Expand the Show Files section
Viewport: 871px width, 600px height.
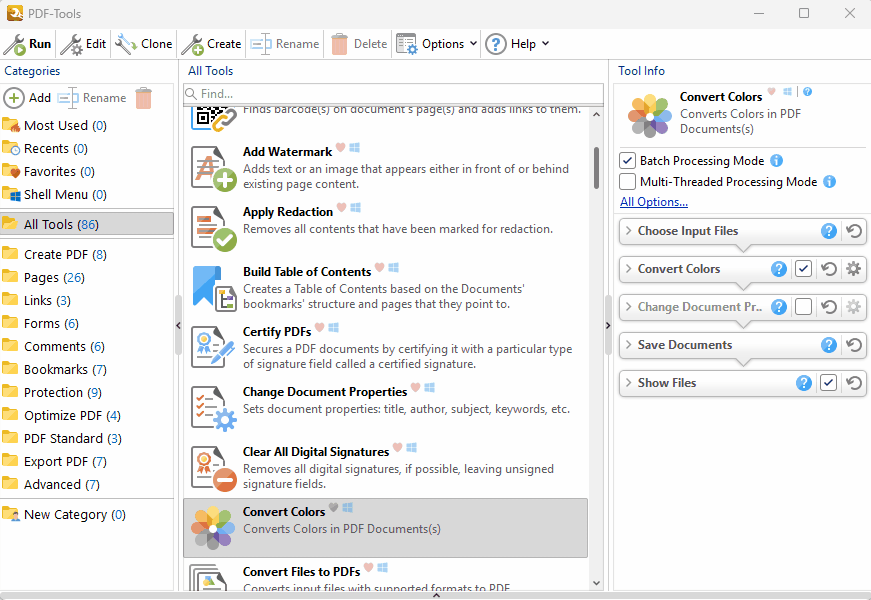click(x=628, y=383)
